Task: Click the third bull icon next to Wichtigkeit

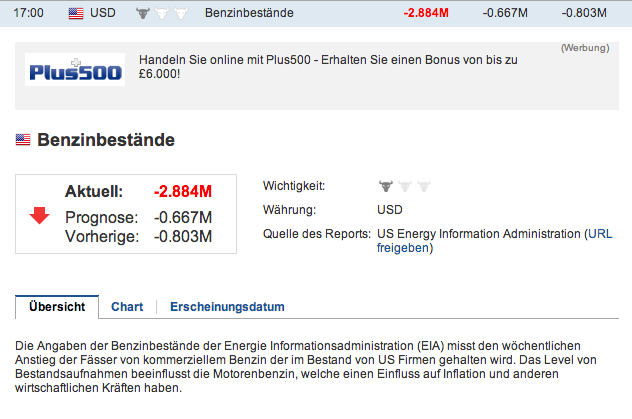Action: click(x=423, y=186)
